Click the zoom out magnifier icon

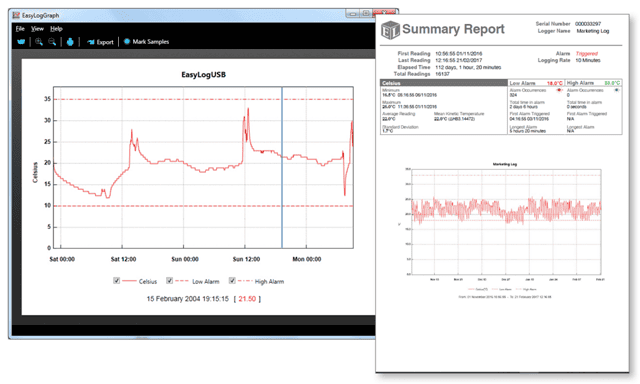click(52, 42)
